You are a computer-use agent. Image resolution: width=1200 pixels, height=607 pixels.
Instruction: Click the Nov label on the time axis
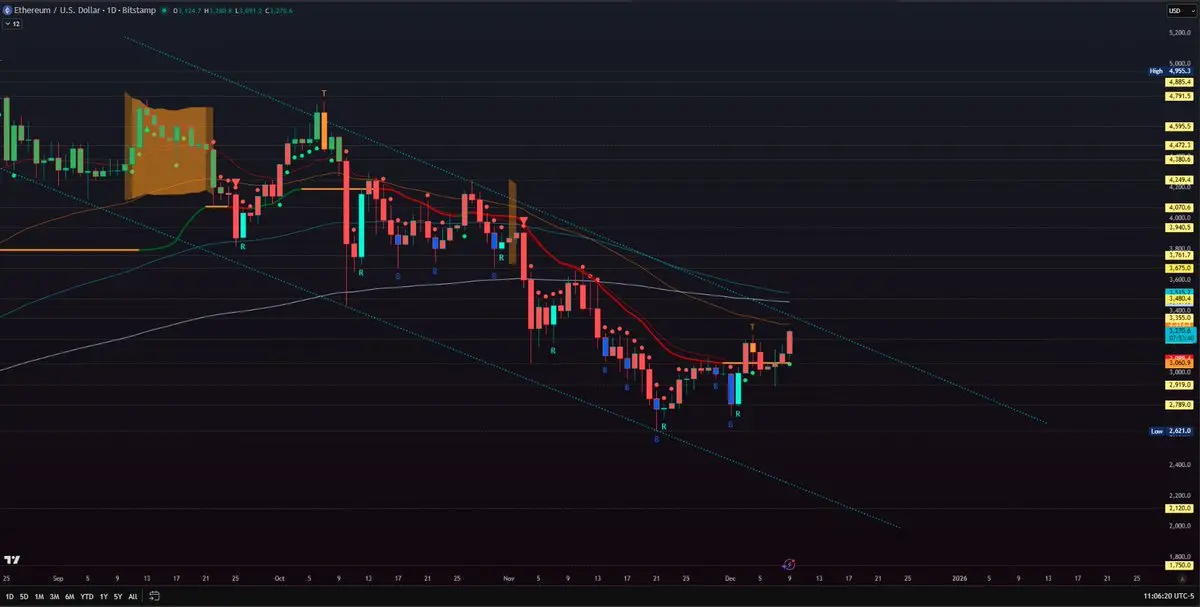pos(508,578)
